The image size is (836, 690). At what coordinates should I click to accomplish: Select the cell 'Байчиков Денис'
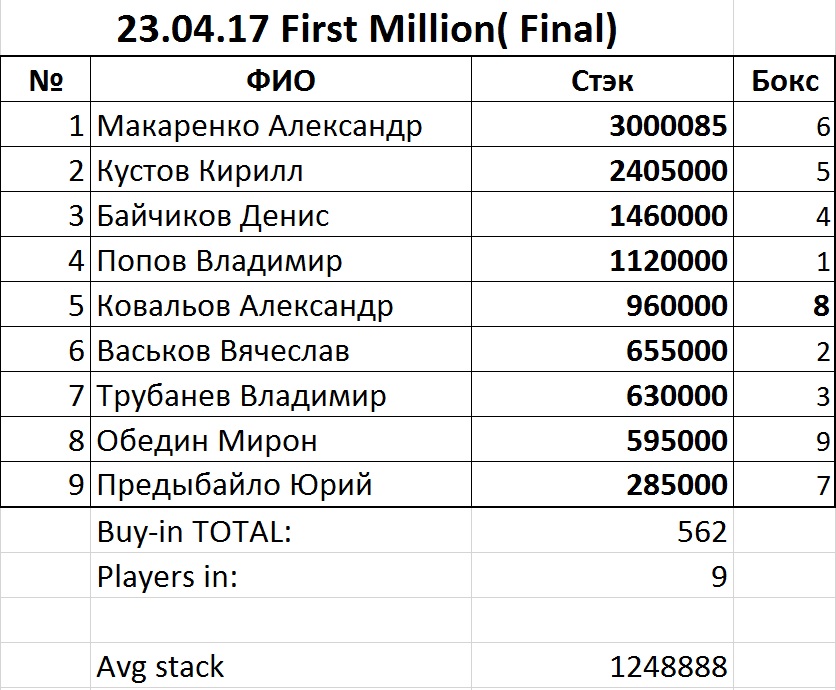click(213, 216)
